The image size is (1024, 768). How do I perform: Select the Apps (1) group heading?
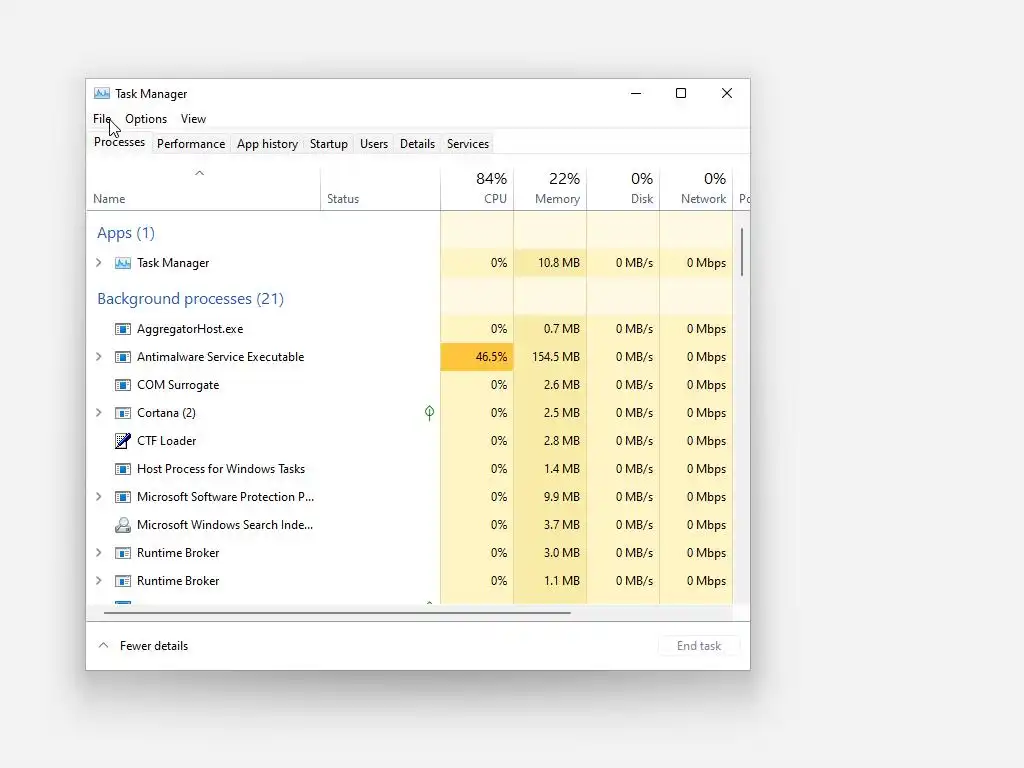pos(126,233)
